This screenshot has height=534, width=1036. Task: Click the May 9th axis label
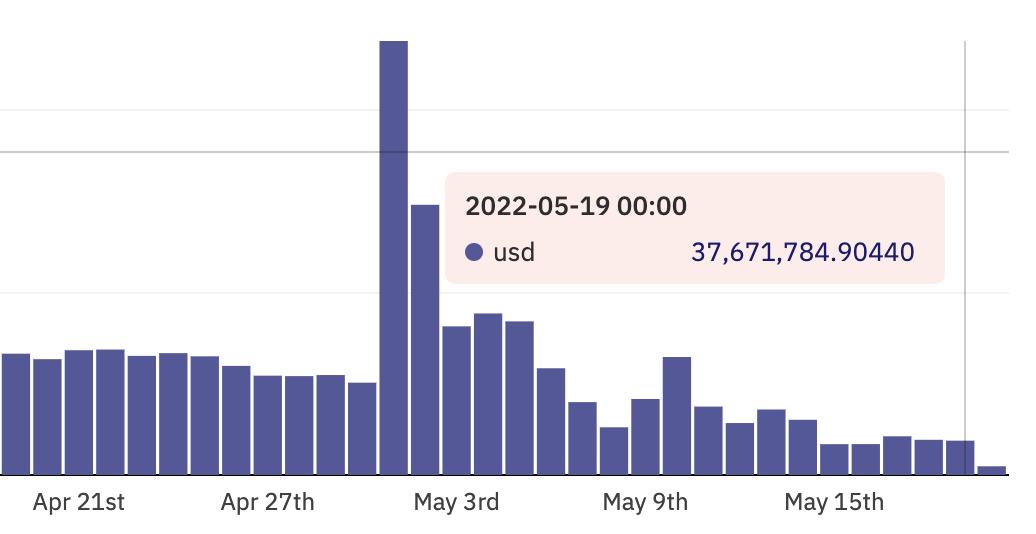click(x=645, y=502)
